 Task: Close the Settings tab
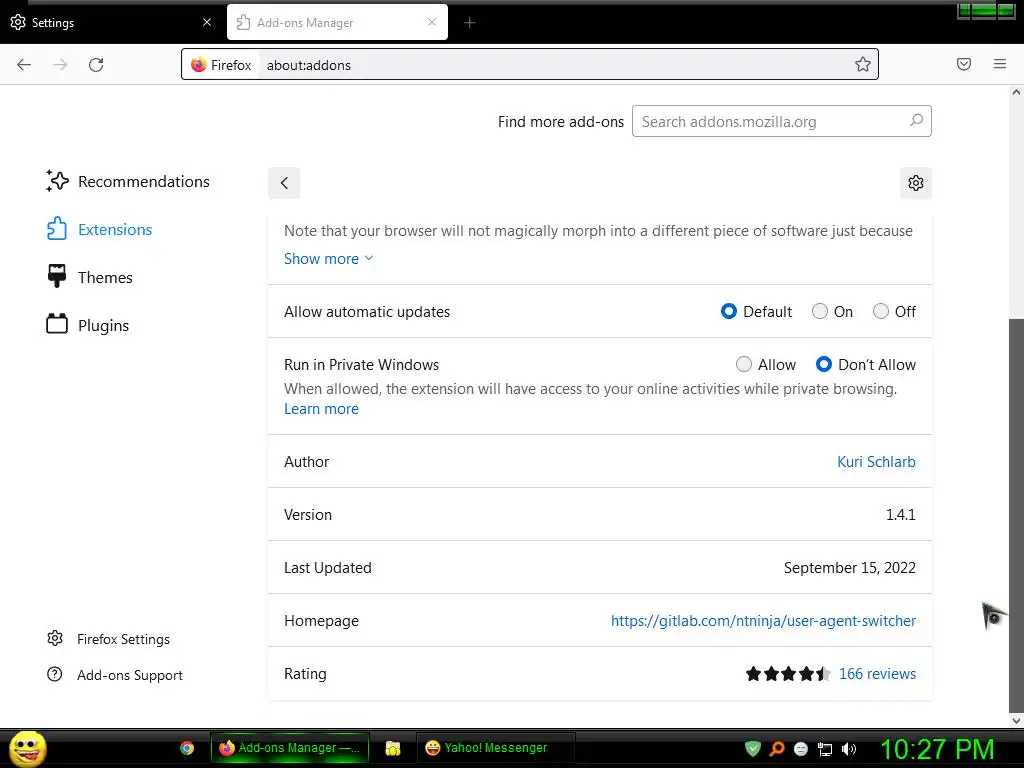click(x=207, y=22)
